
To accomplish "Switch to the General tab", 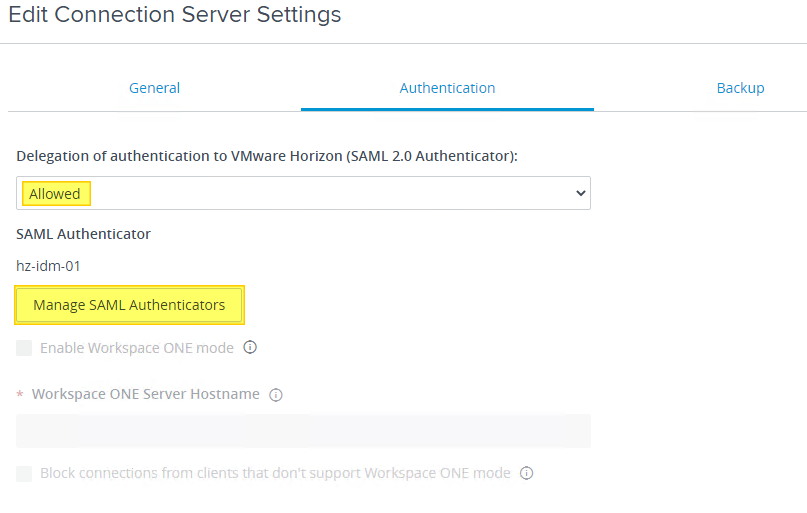I will pos(154,88).
